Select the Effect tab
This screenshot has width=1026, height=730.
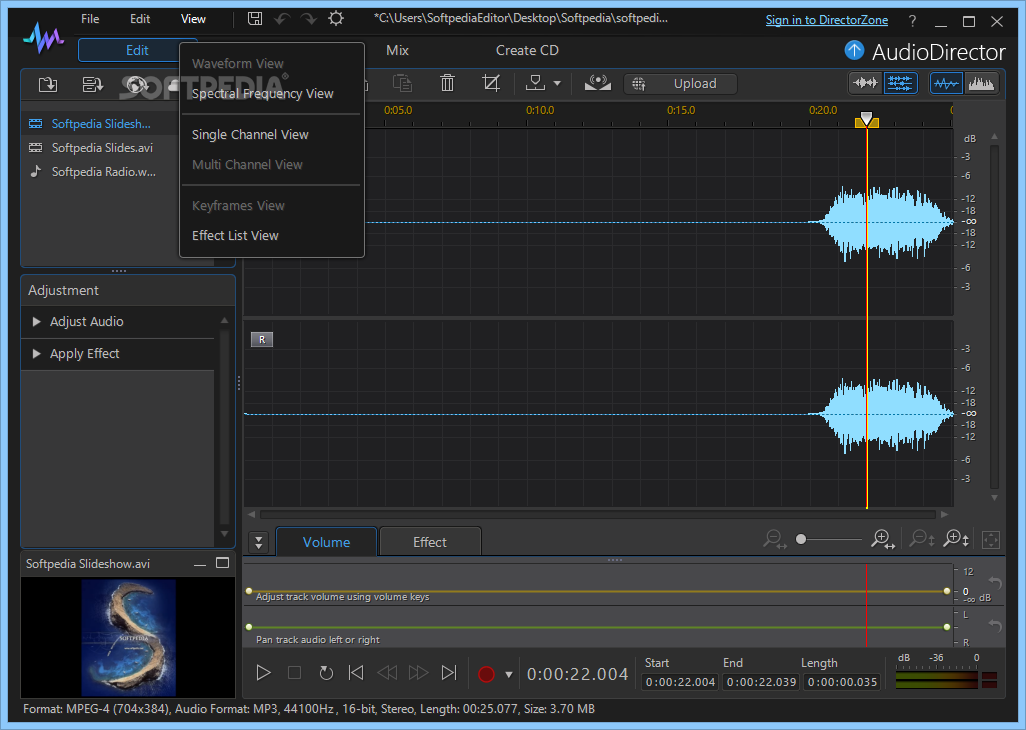[x=430, y=542]
